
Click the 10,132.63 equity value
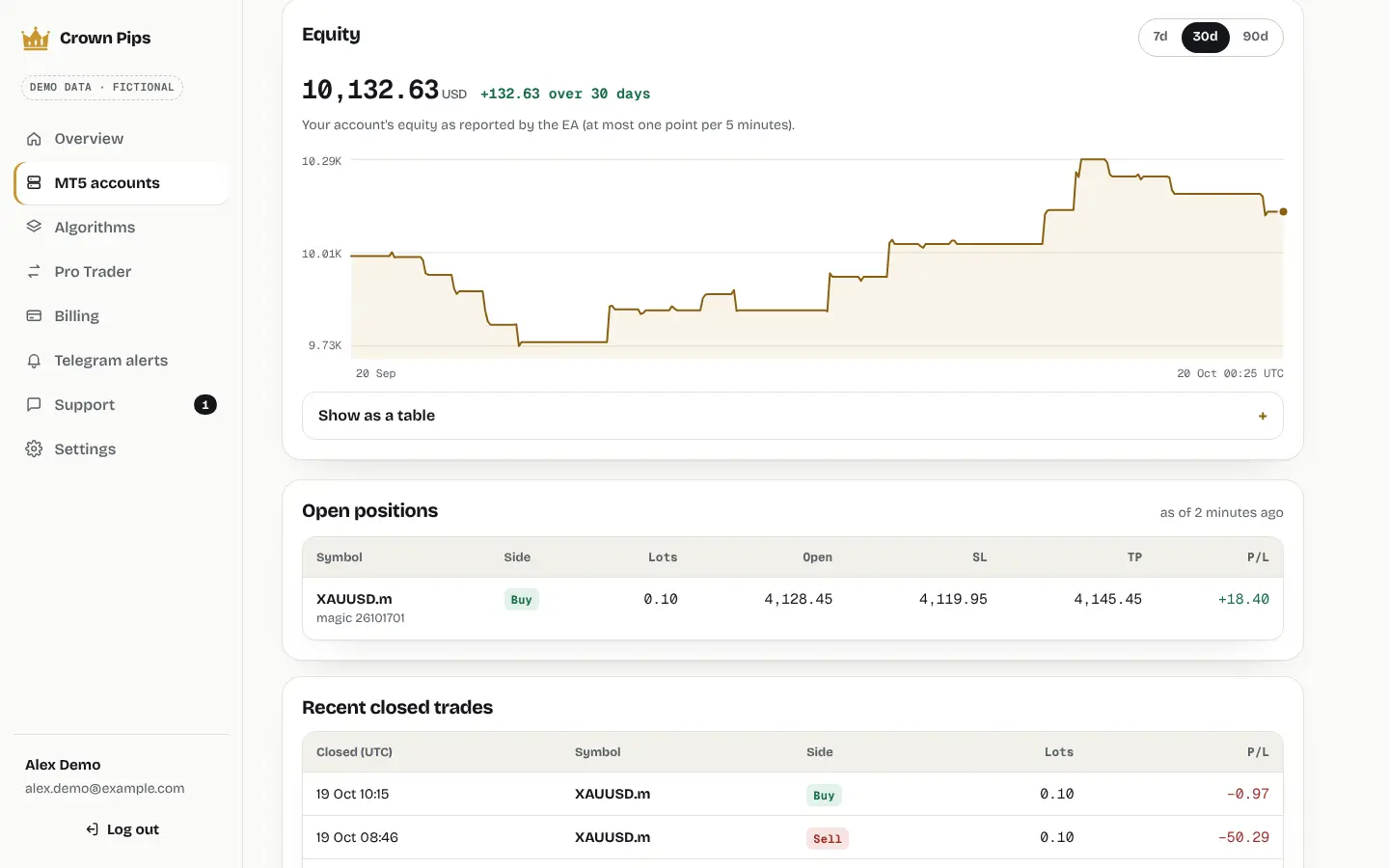tap(370, 90)
